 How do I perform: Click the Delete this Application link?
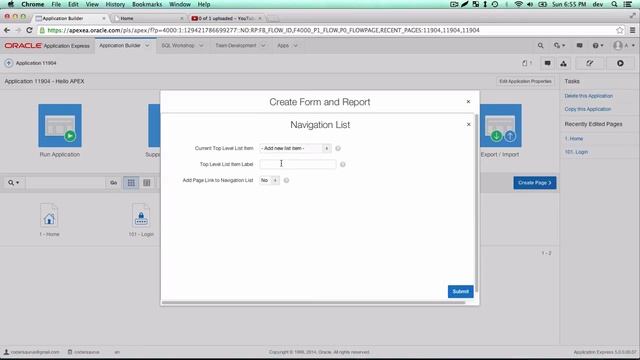[x=589, y=96]
